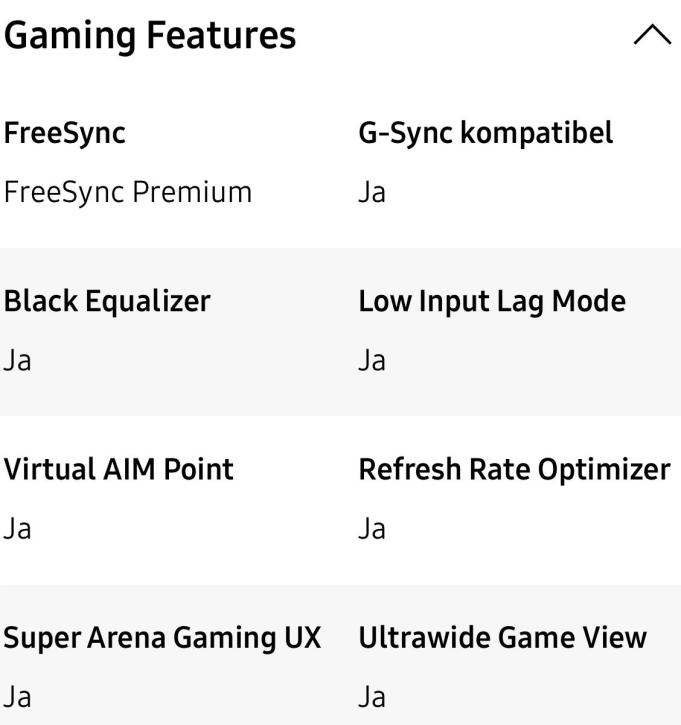Select the G-Sync kompatibel label
Viewport: 681px width, 725px height.
click(x=485, y=132)
